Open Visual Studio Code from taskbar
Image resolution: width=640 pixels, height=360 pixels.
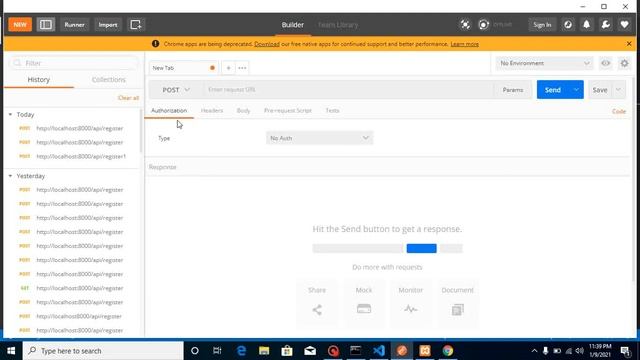(379, 351)
